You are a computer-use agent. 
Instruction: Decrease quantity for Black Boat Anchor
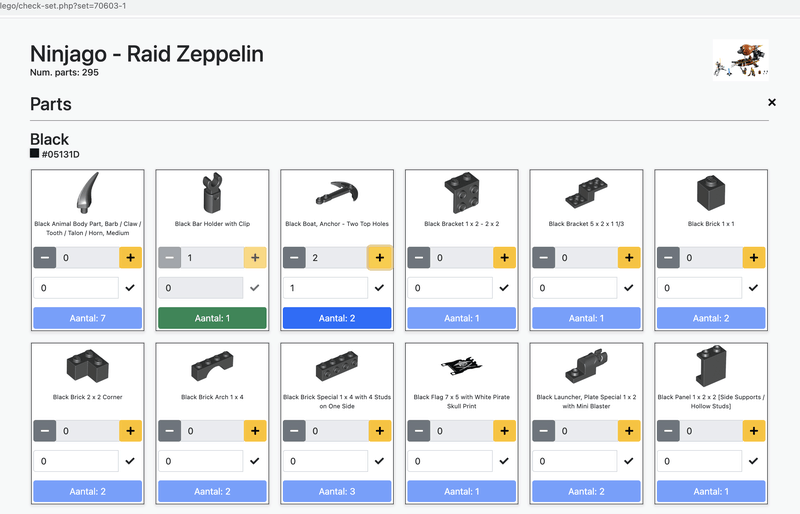pyautogui.click(x=293, y=258)
